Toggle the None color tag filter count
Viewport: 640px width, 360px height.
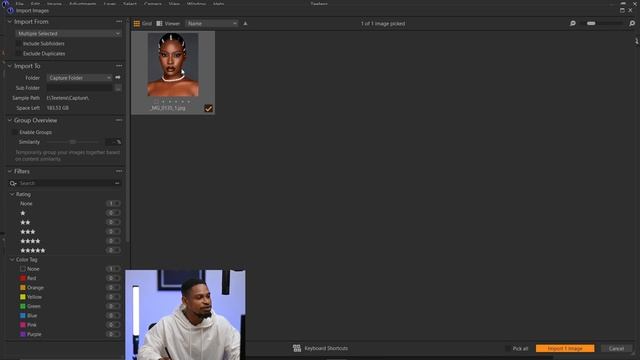pyautogui.click(x=113, y=269)
